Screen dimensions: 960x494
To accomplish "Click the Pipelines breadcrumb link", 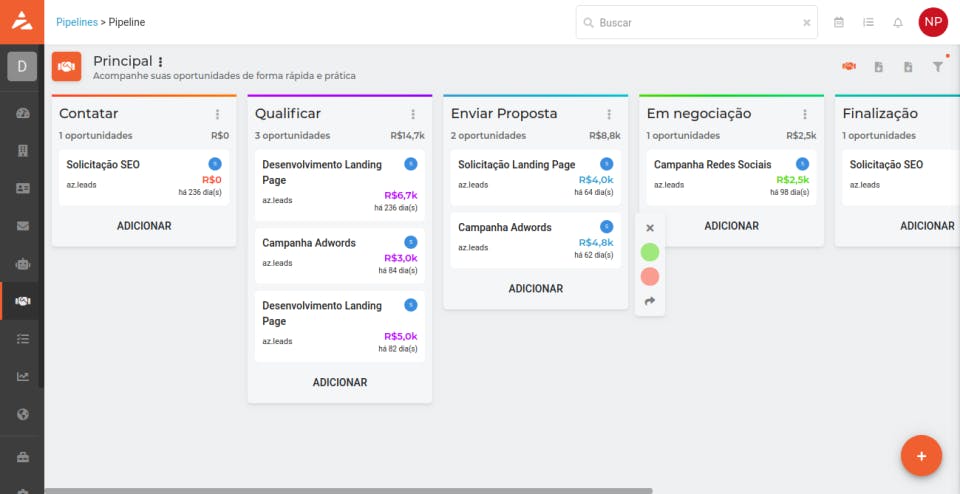I will coord(77,22).
